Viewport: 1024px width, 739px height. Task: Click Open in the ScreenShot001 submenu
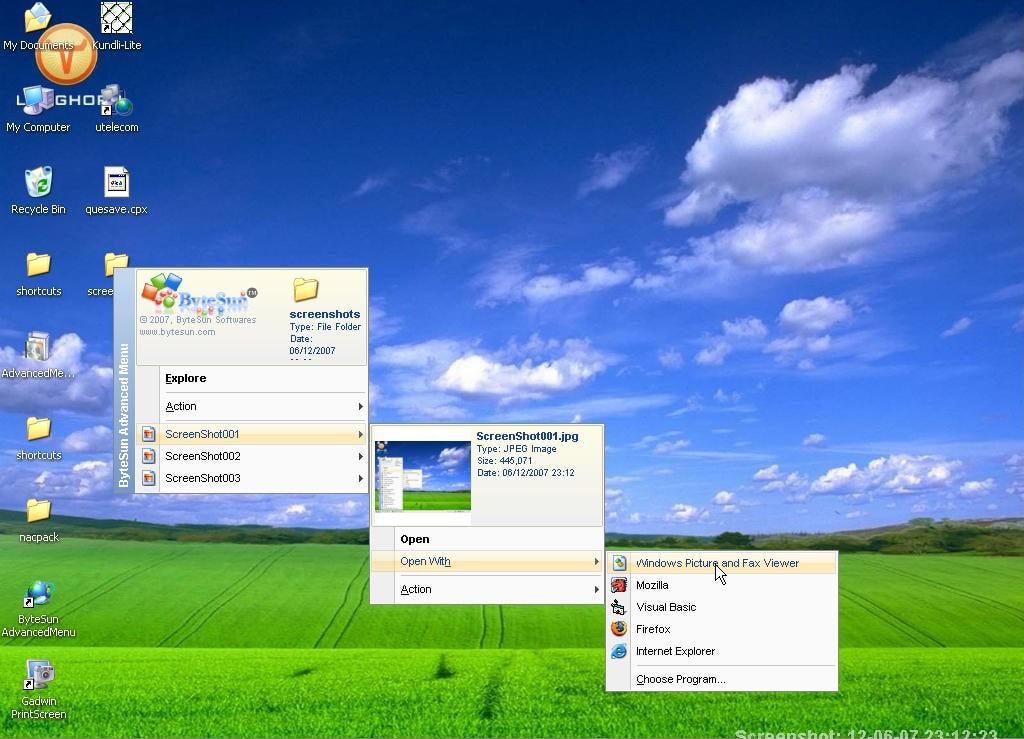(414, 539)
